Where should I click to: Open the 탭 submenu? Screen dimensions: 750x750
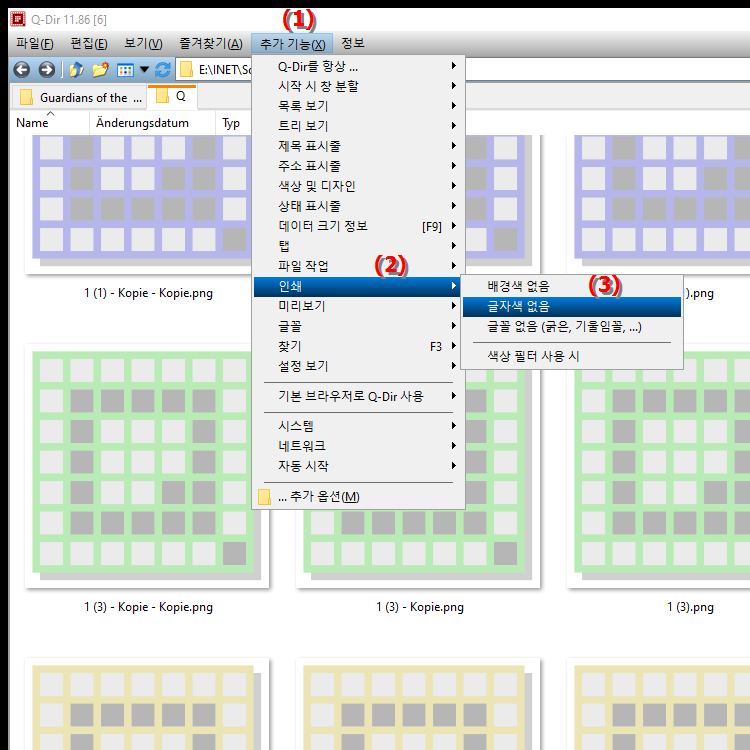click(x=358, y=246)
